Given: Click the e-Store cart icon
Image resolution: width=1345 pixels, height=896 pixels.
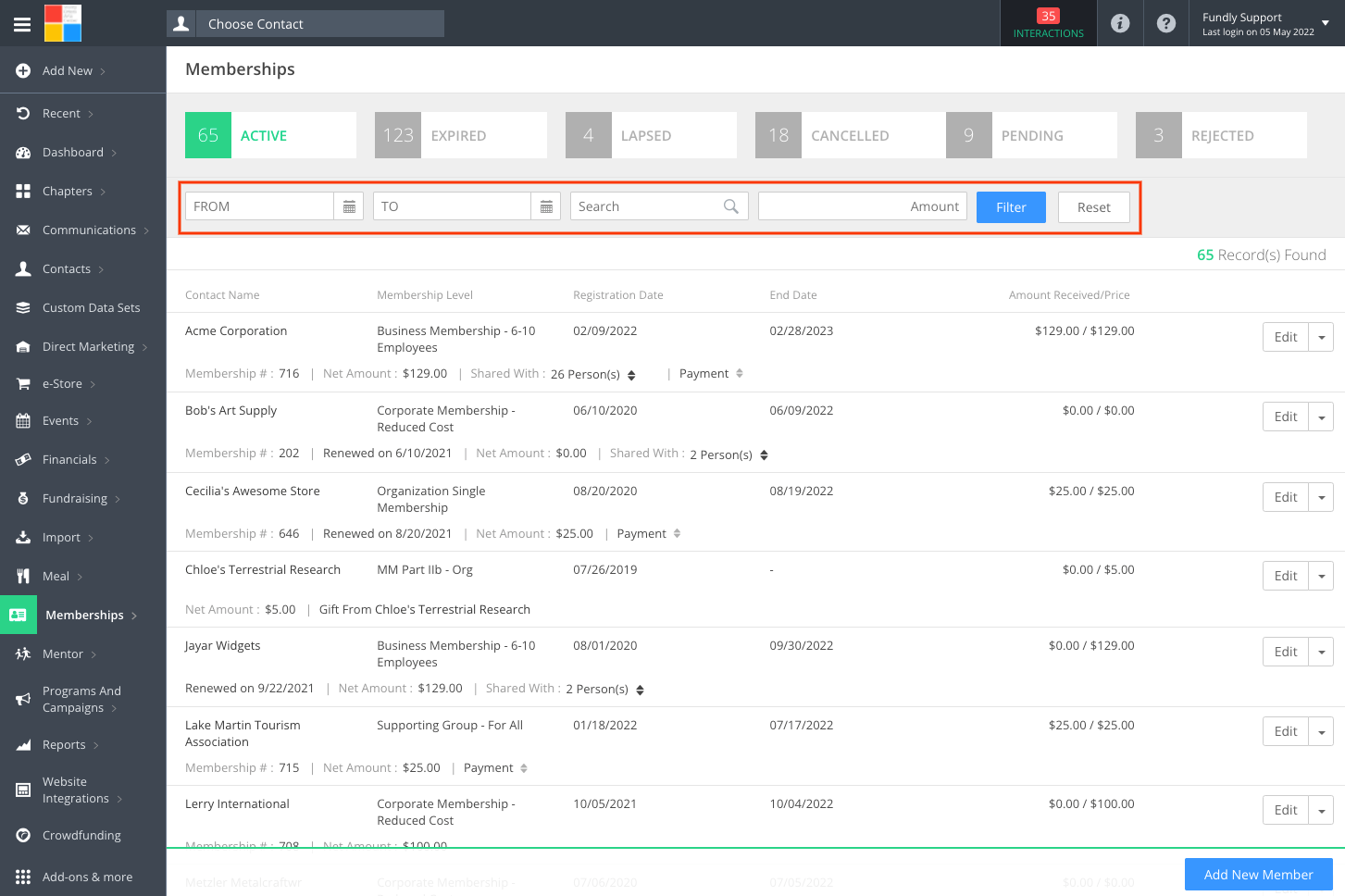Looking at the screenshot, I should pos(23,383).
